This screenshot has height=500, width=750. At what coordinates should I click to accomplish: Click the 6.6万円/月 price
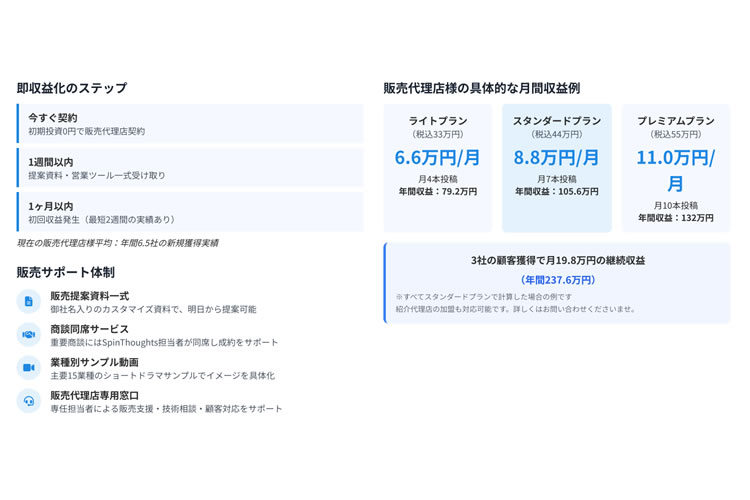click(x=437, y=157)
